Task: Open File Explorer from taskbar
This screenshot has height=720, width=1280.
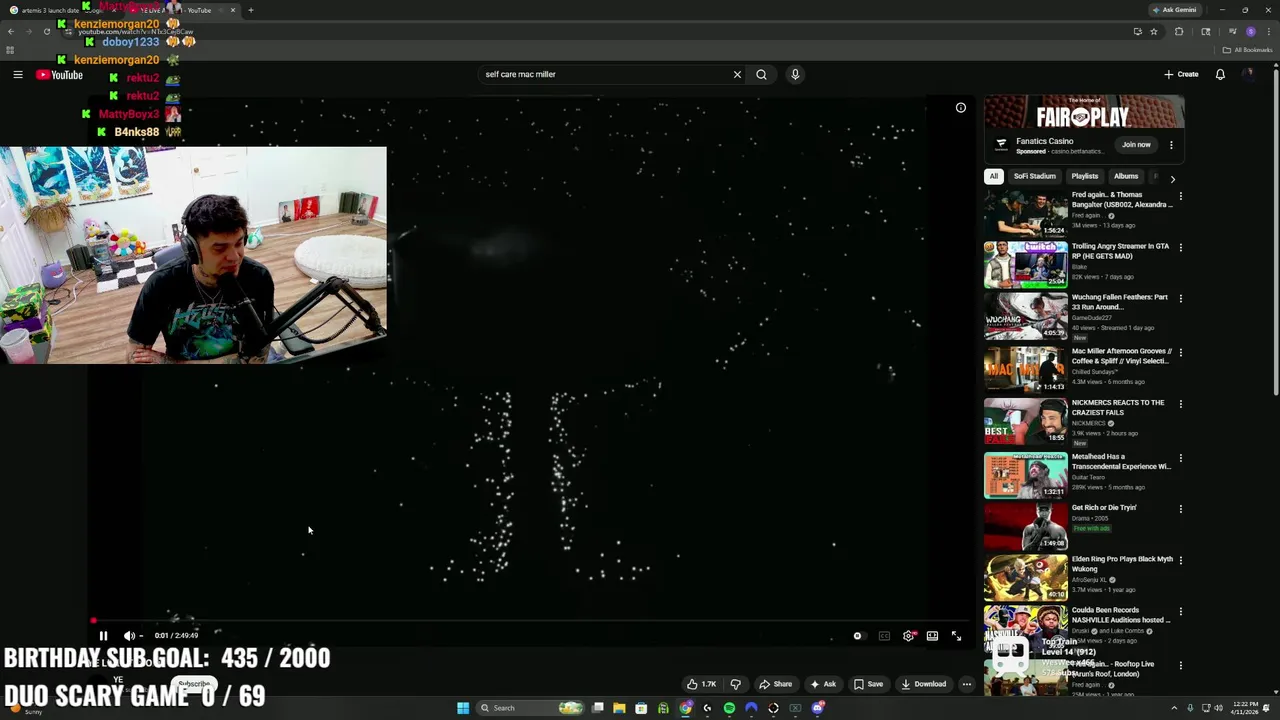Action: click(x=619, y=708)
